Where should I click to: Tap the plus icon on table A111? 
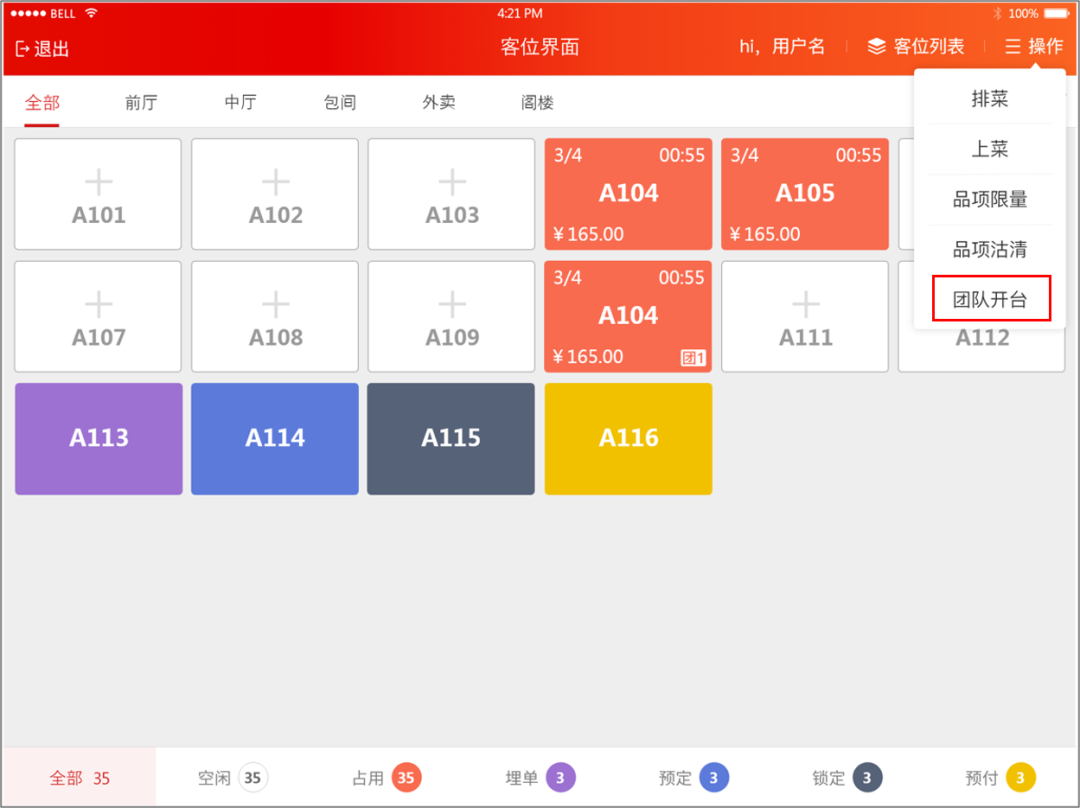click(x=806, y=304)
